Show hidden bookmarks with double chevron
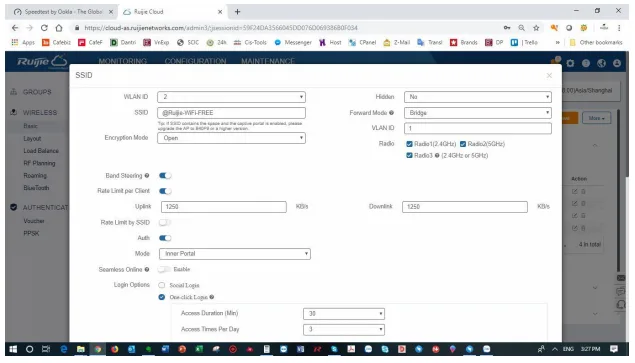Screen dimensions: 635x363 [x=558, y=42]
